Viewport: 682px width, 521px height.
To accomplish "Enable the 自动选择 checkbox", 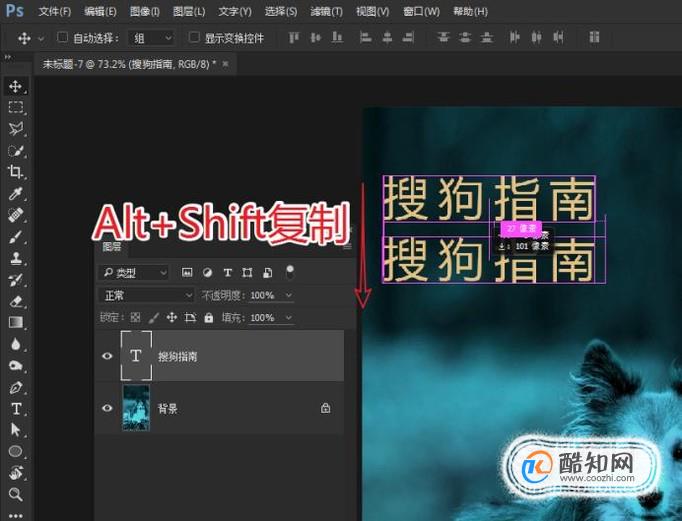I will (x=62, y=37).
